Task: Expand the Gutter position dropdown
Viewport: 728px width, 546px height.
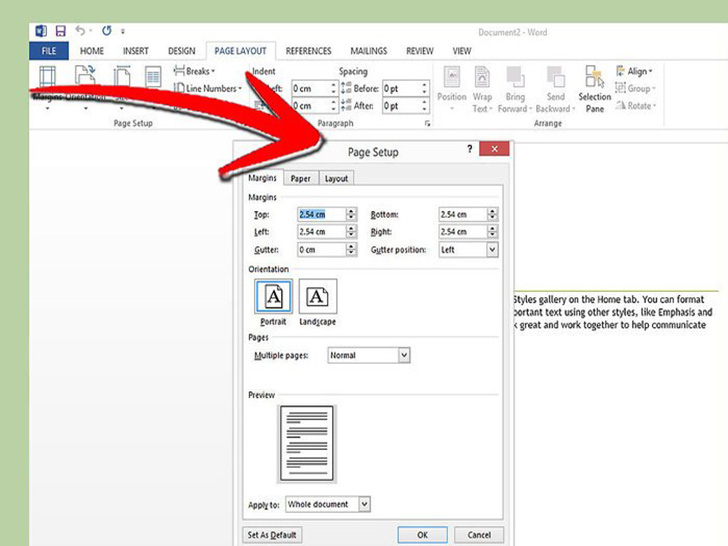Action: (492, 250)
